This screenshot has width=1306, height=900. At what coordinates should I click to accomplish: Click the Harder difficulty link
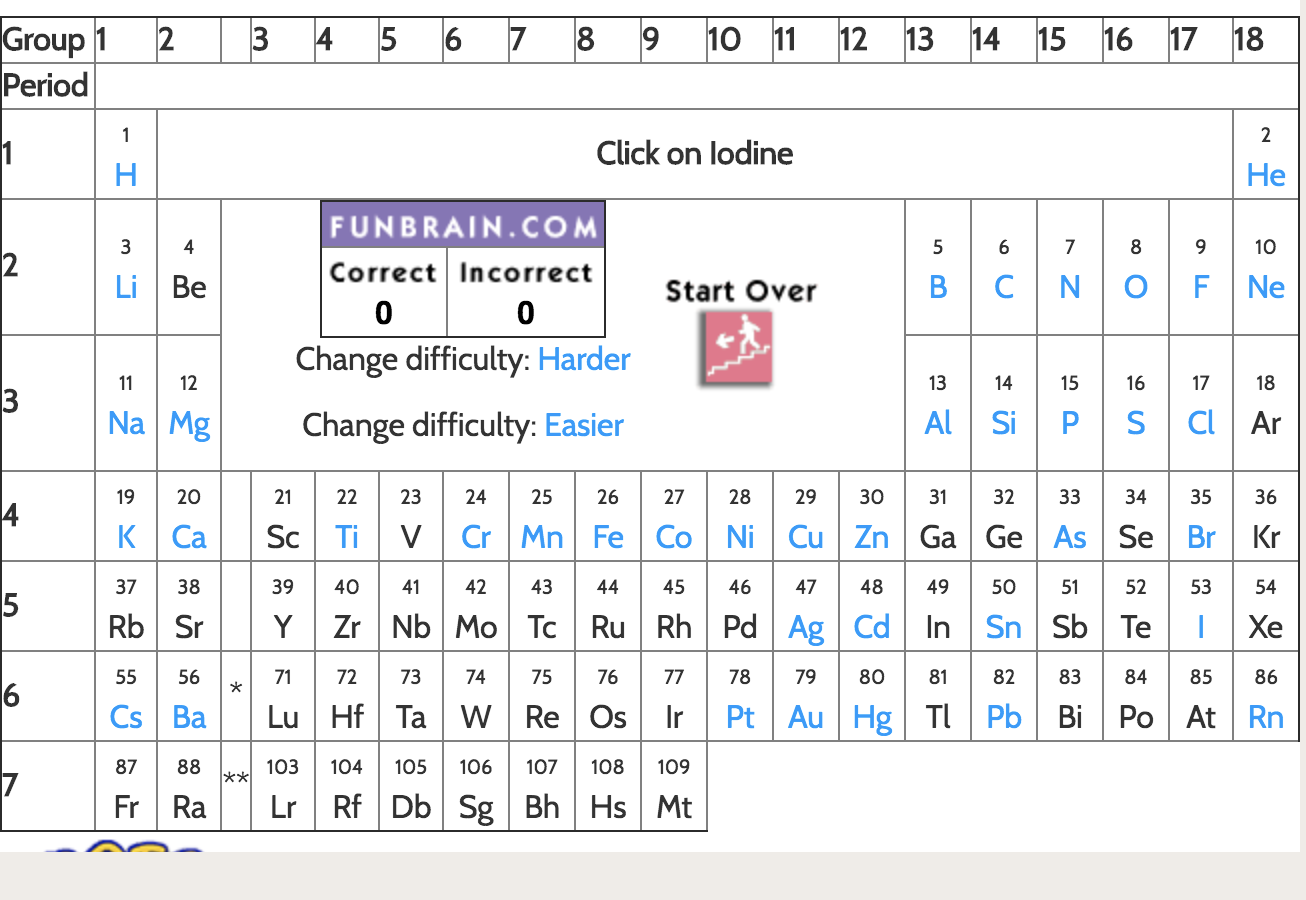584,360
